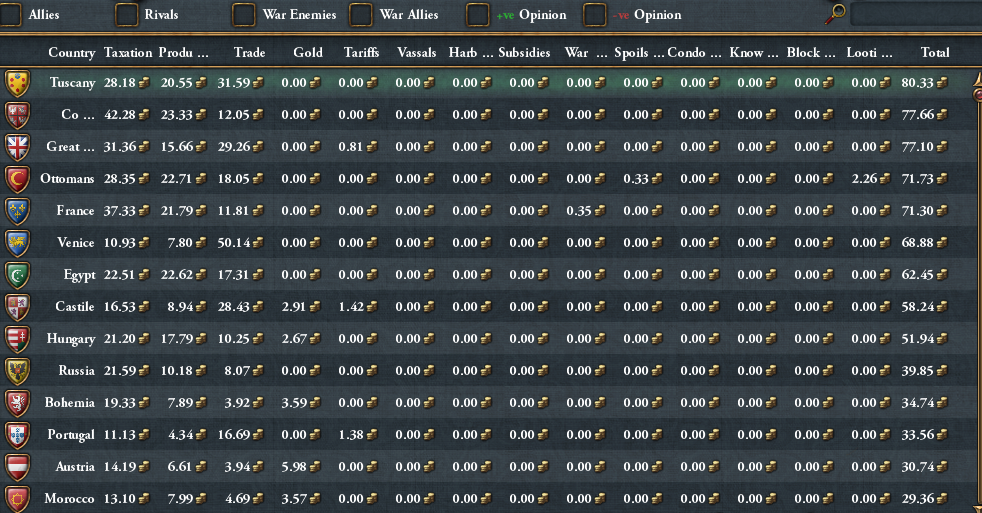Sort by Looting column header
The width and height of the screenshot is (982, 513).
click(x=869, y=53)
